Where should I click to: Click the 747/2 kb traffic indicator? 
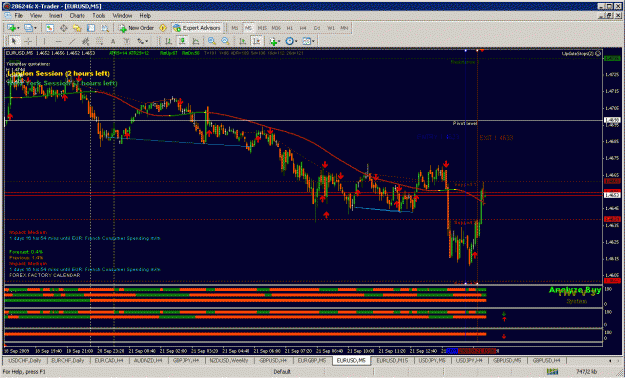(x=586, y=372)
